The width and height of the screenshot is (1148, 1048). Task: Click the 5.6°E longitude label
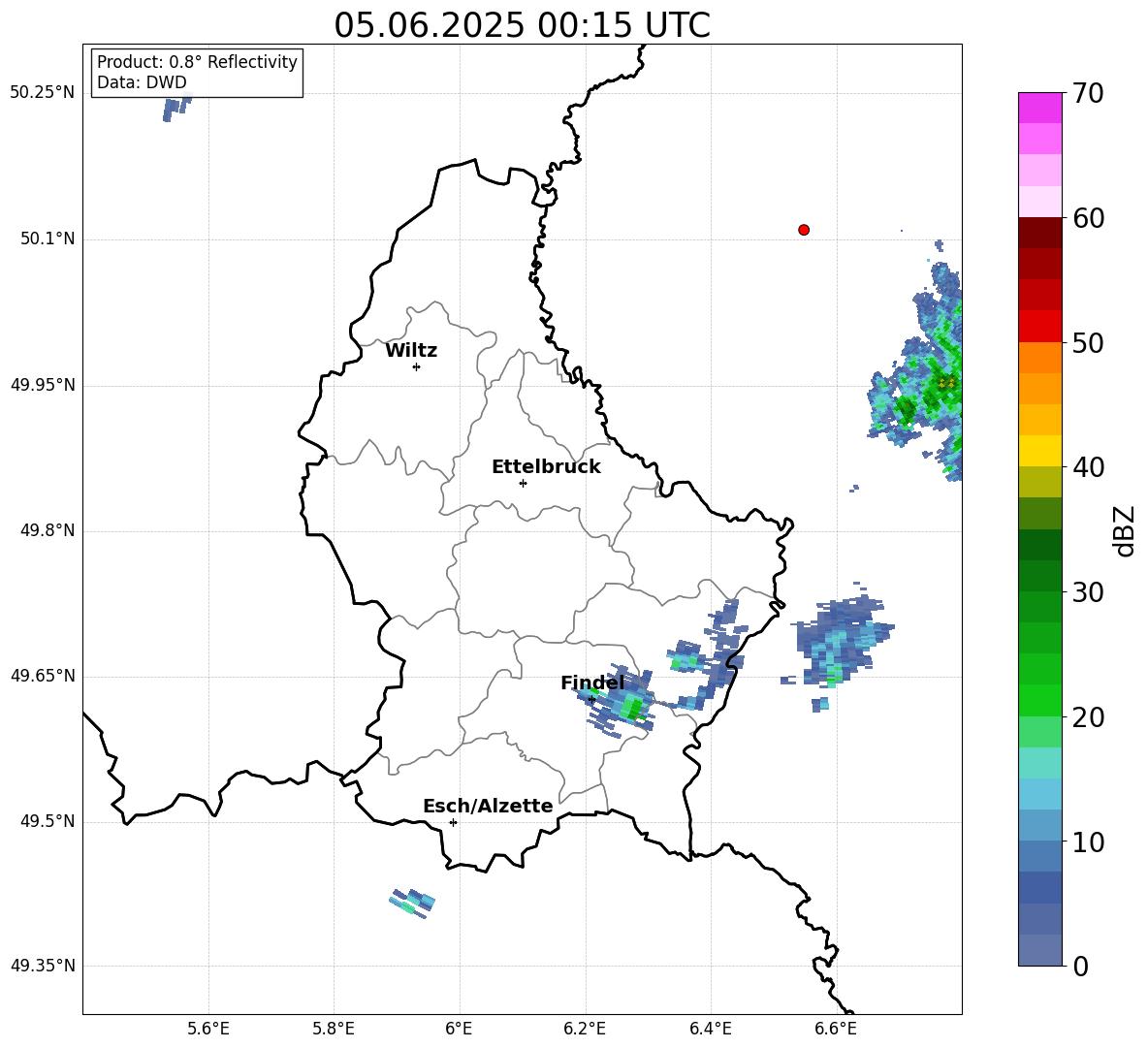(x=208, y=1029)
